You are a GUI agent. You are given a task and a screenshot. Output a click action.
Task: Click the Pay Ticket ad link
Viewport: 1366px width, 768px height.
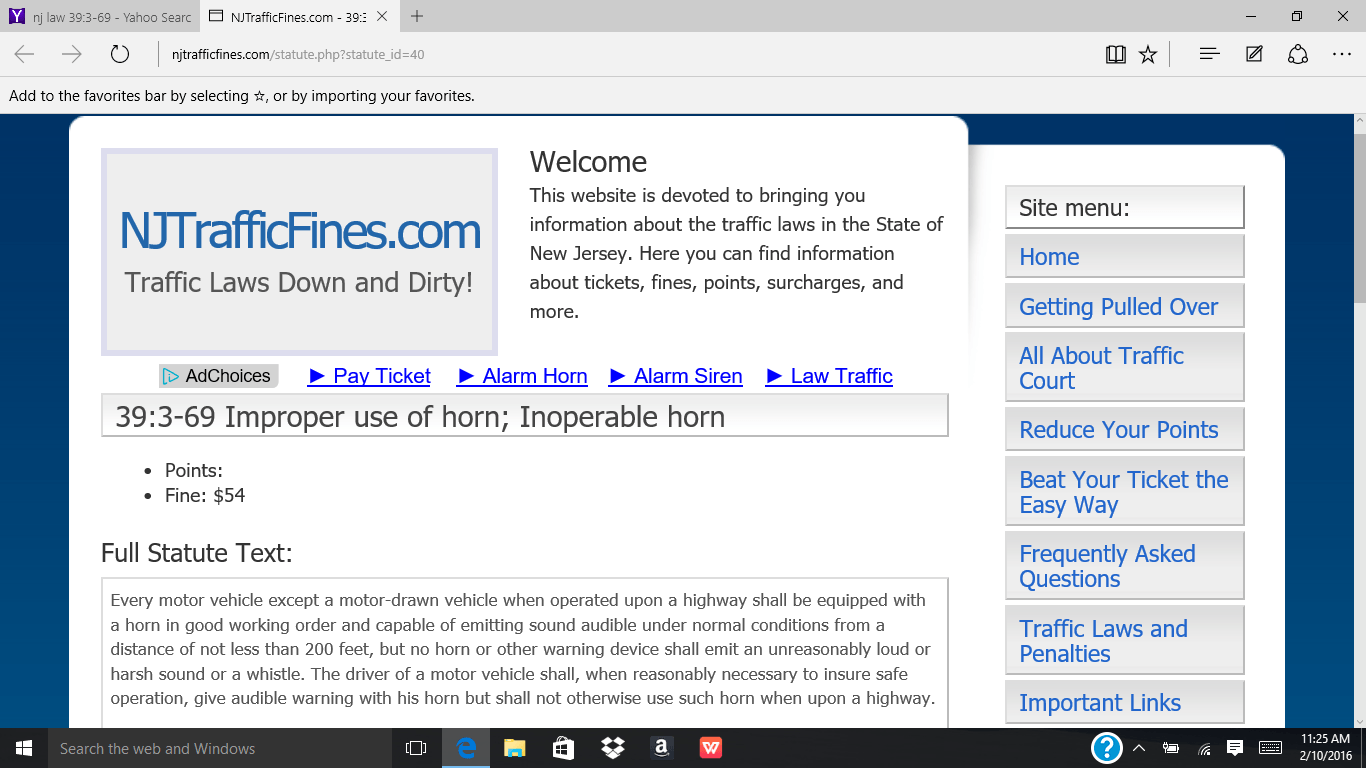pyautogui.click(x=370, y=376)
